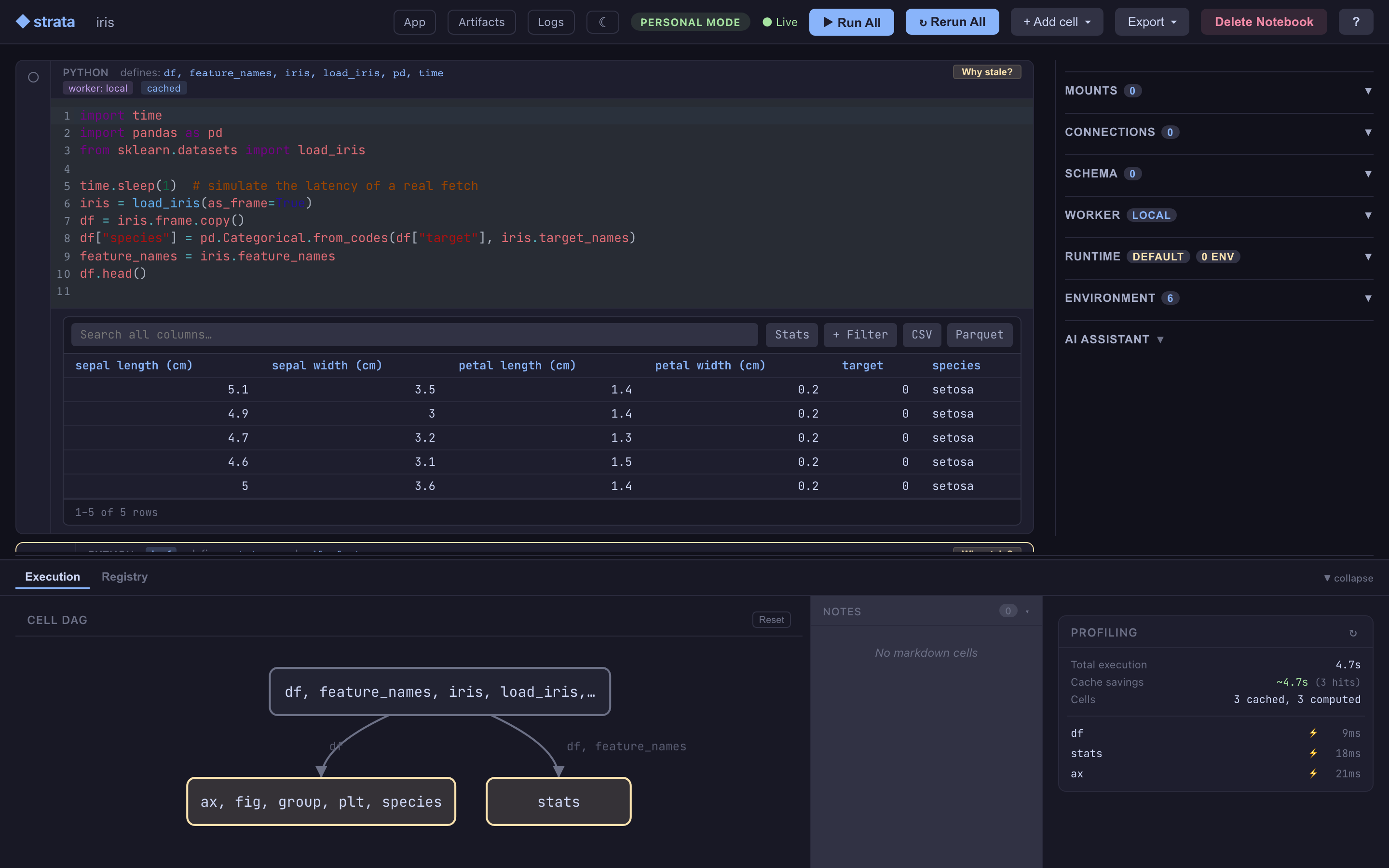Expand the Environment section
The height and width of the screenshot is (868, 1389).
click(x=1219, y=298)
